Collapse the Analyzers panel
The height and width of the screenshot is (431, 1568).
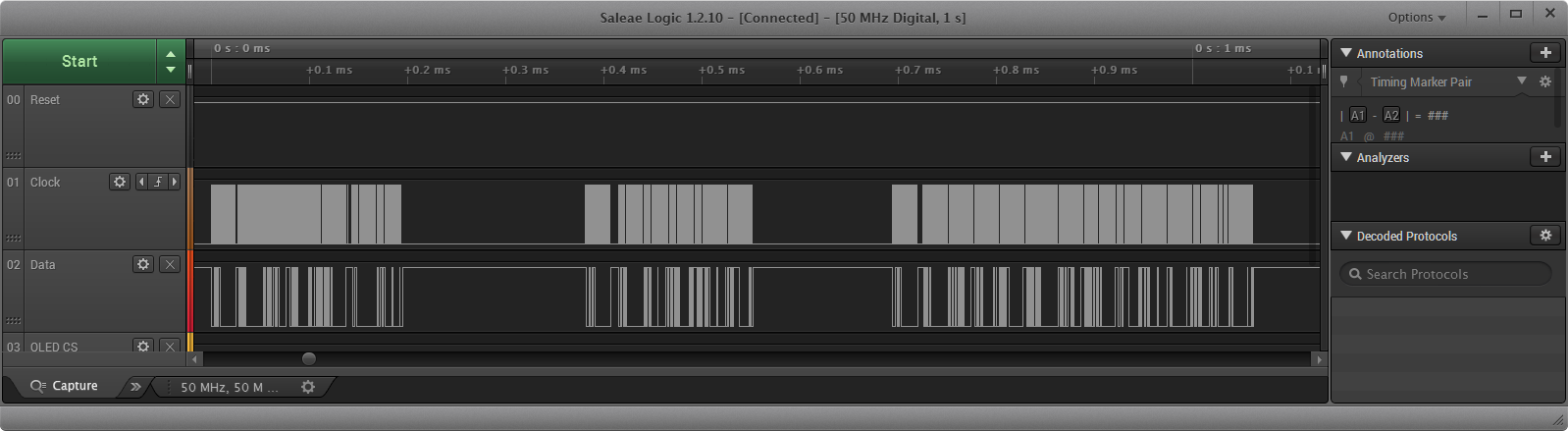click(1346, 157)
